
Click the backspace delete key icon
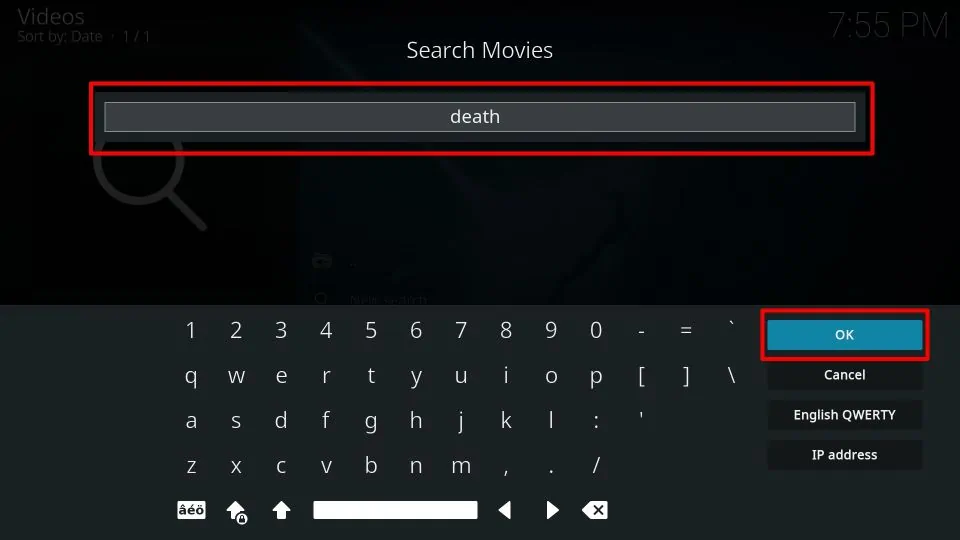[x=594, y=510]
